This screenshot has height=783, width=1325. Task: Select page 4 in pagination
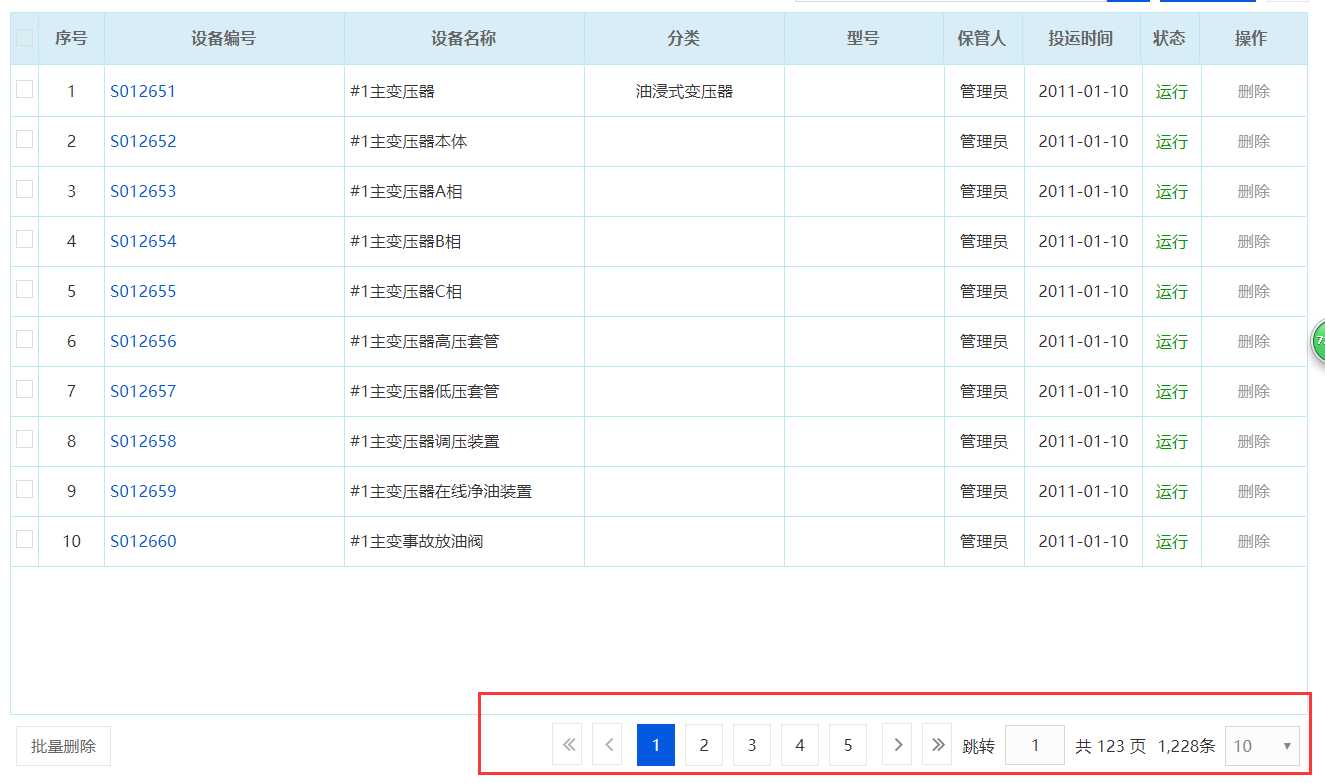click(x=800, y=745)
